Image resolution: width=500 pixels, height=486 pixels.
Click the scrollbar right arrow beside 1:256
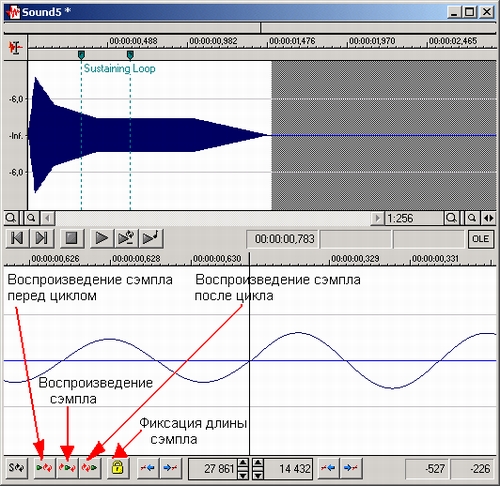(x=377, y=218)
